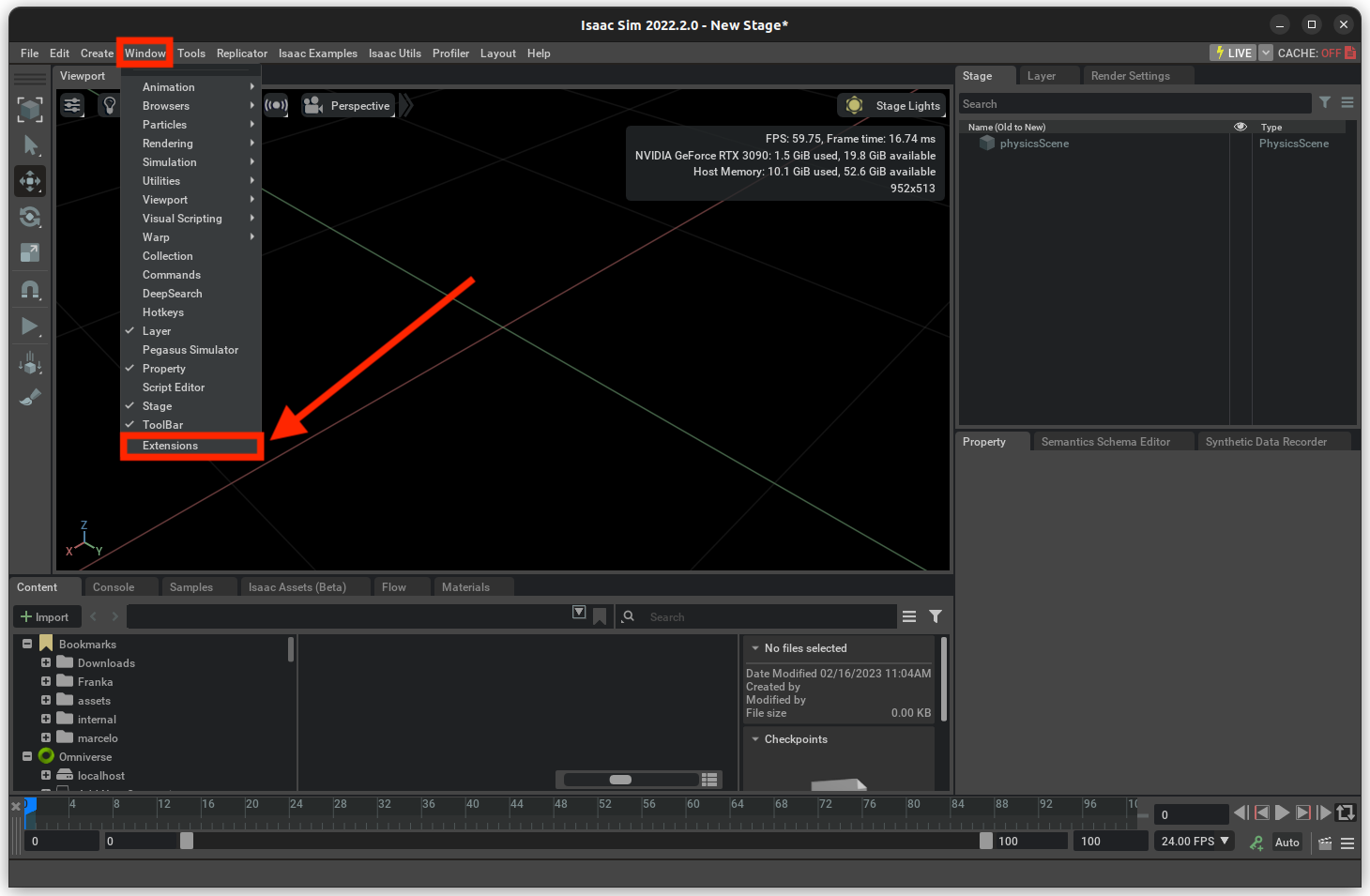
Task: Open the stage search filter icon
Action: [x=1324, y=103]
